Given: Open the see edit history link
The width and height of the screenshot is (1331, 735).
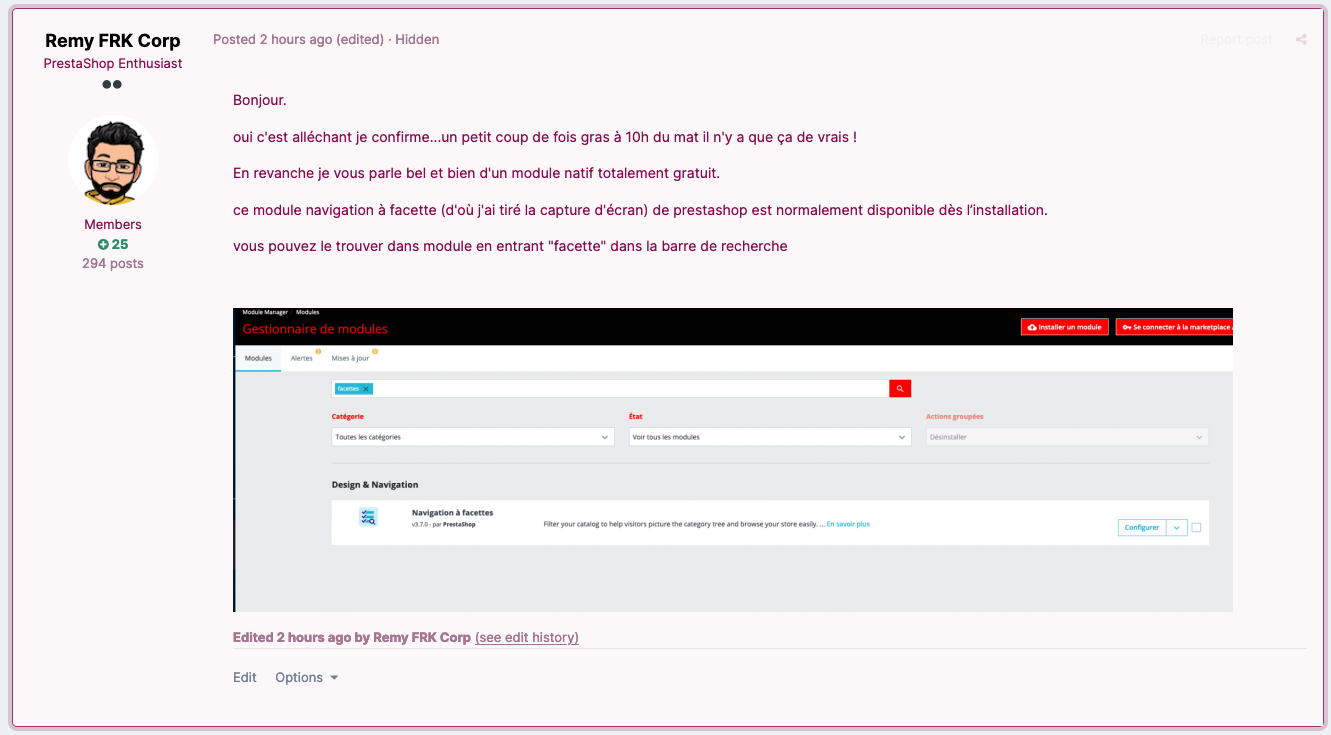Looking at the screenshot, I should coord(527,637).
